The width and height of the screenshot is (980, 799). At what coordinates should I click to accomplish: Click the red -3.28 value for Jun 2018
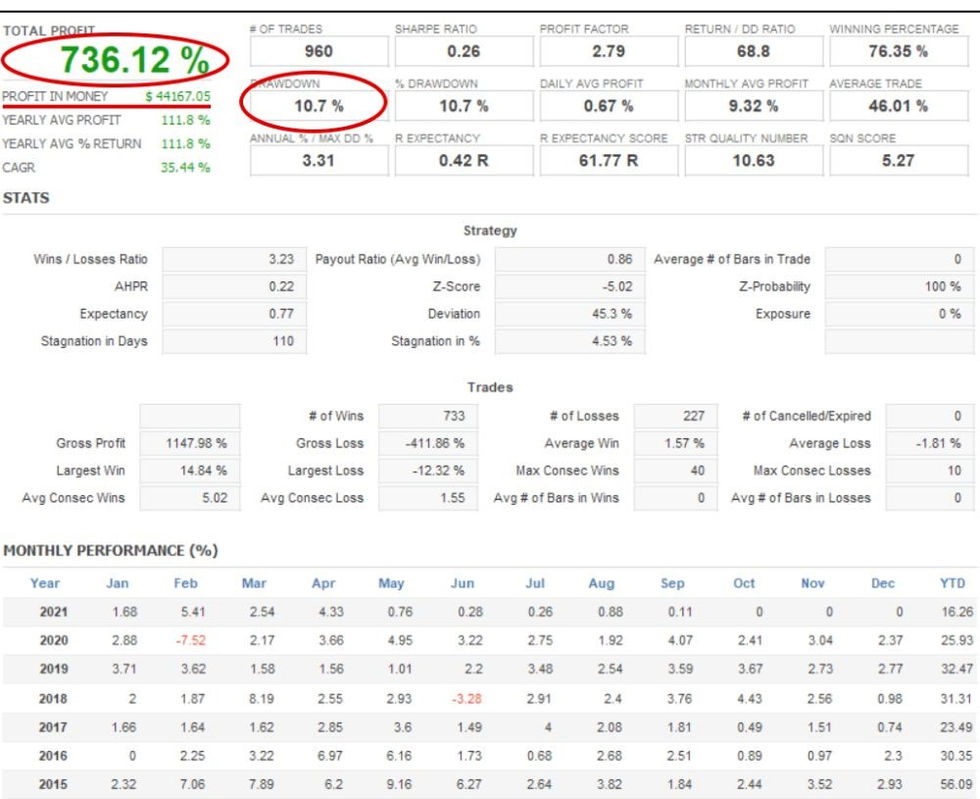(467, 698)
